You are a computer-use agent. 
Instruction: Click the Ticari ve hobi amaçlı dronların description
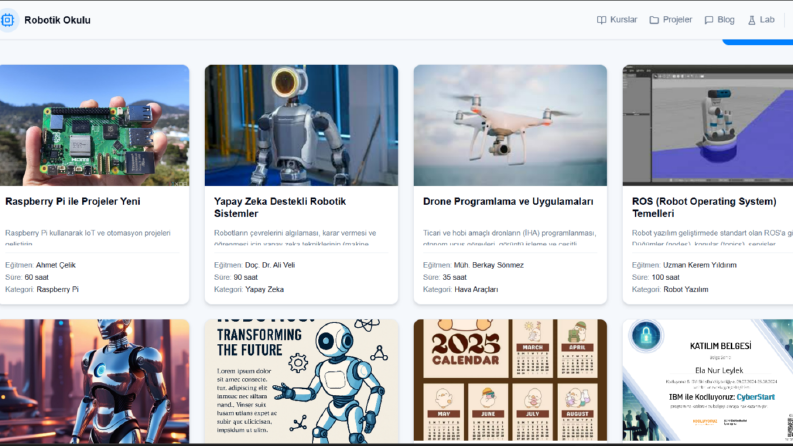point(510,237)
